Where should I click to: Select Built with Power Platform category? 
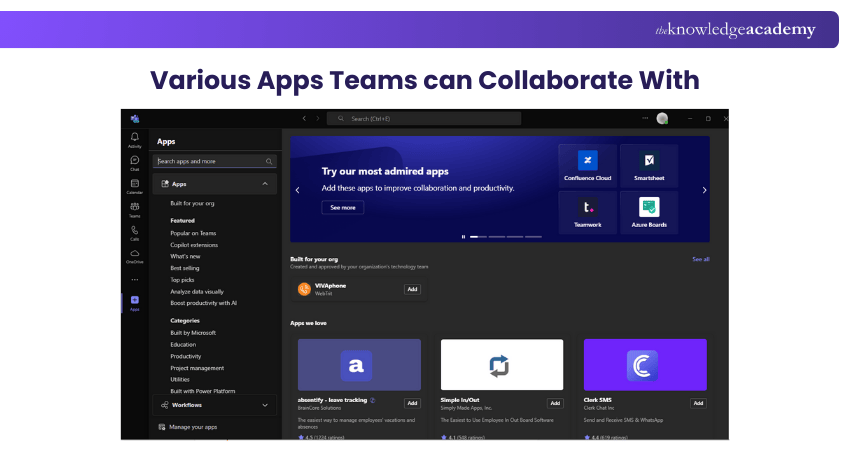point(203,391)
